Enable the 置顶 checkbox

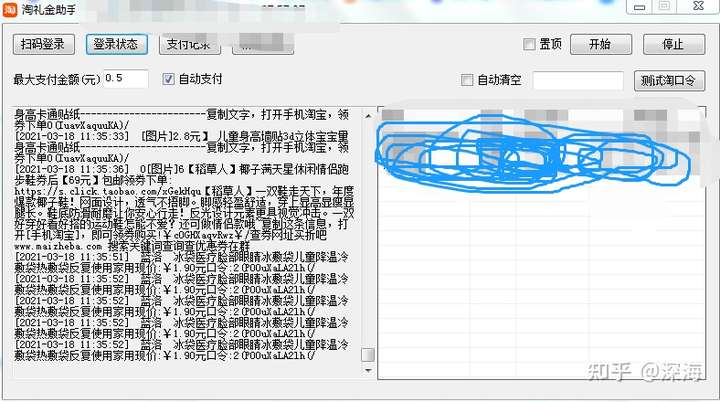(x=529, y=44)
